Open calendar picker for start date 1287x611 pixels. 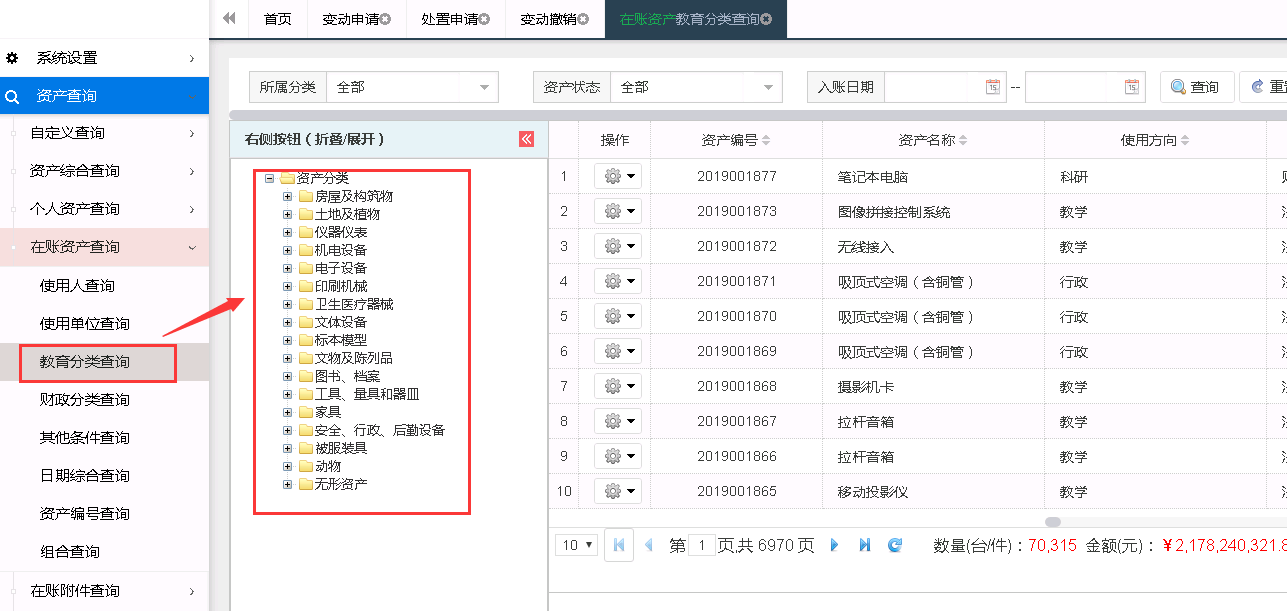coord(992,87)
